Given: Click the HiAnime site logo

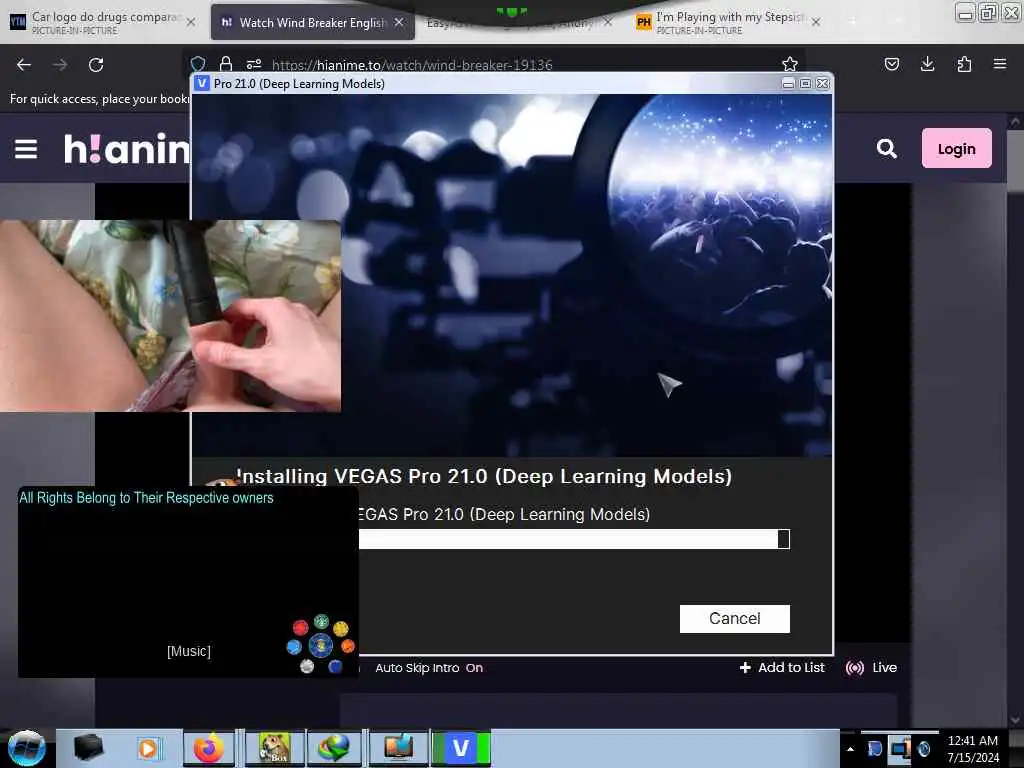Looking at the screenshot, I should point(126,149).
